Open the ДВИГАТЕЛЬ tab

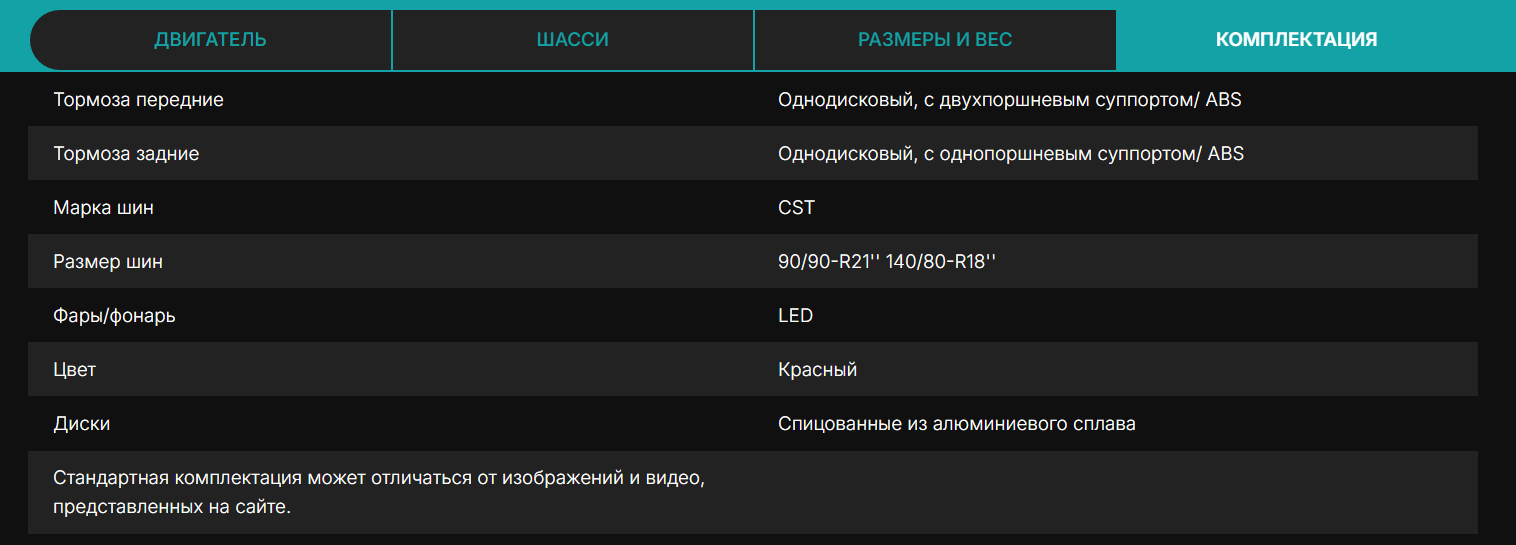[x=210, y=40]
